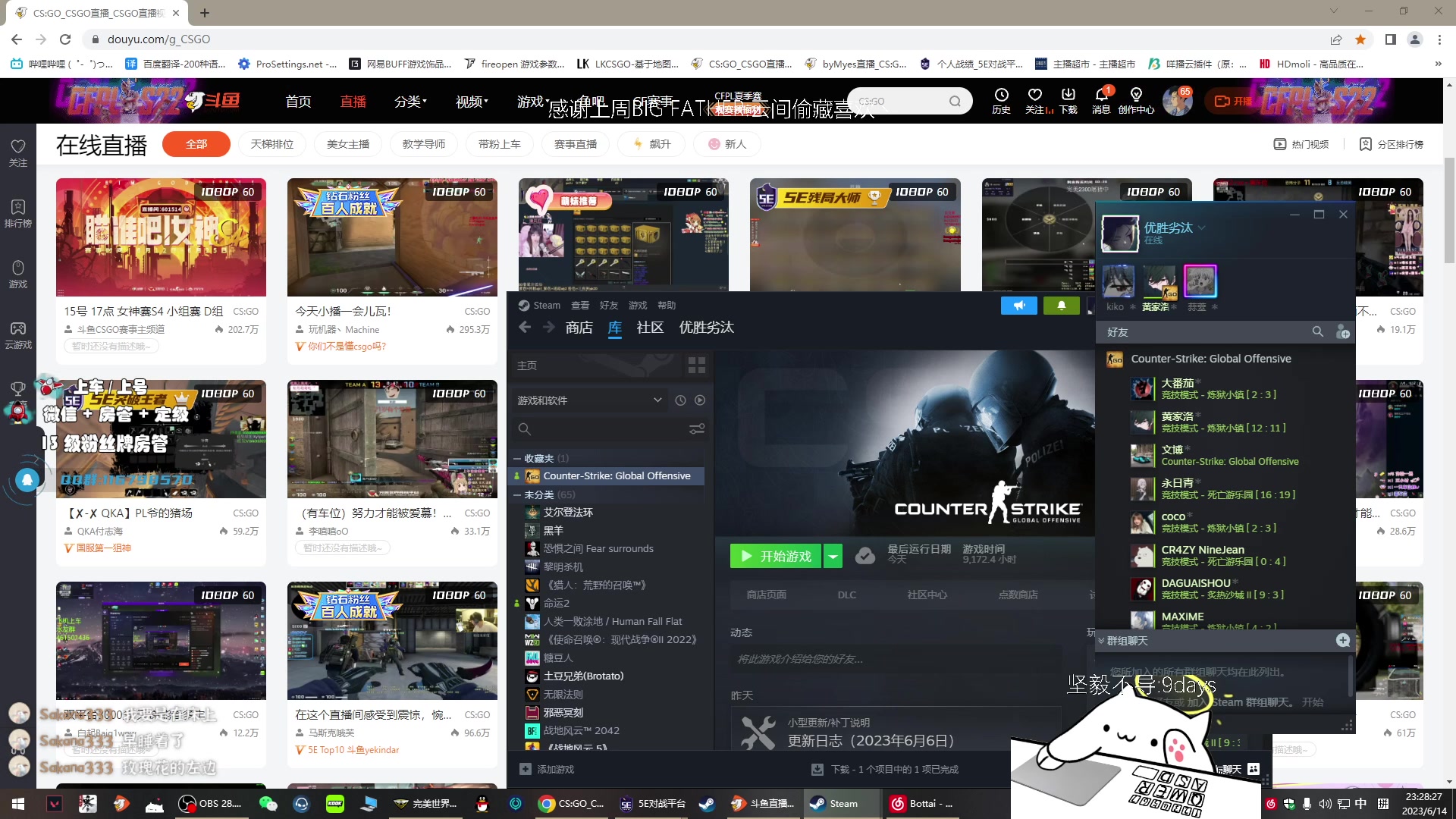1456x819 pixels.
Task: Open the 分区排行榜 link
Action: point(1391,144)
